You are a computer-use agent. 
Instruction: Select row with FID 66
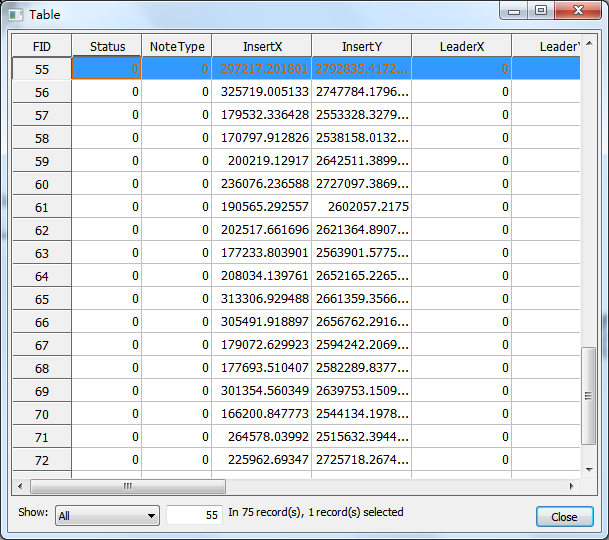pyautogui.click(x=41, y=322)
